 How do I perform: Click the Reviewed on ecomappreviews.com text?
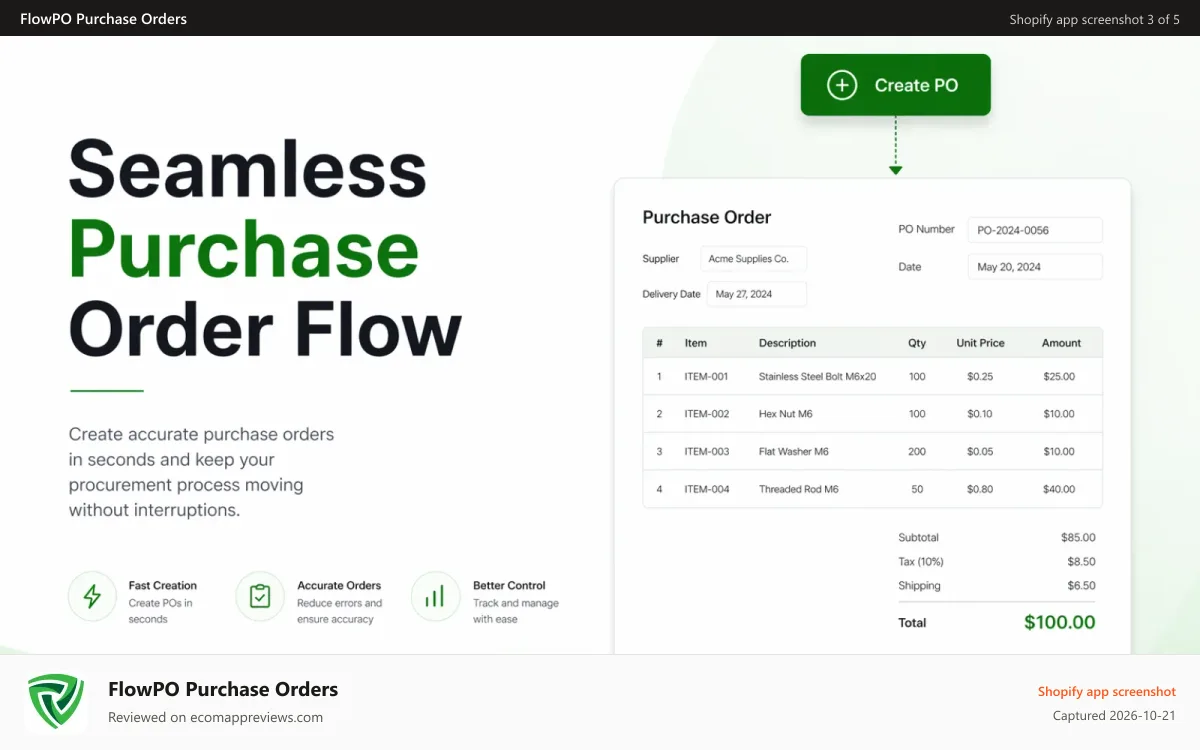215,717
